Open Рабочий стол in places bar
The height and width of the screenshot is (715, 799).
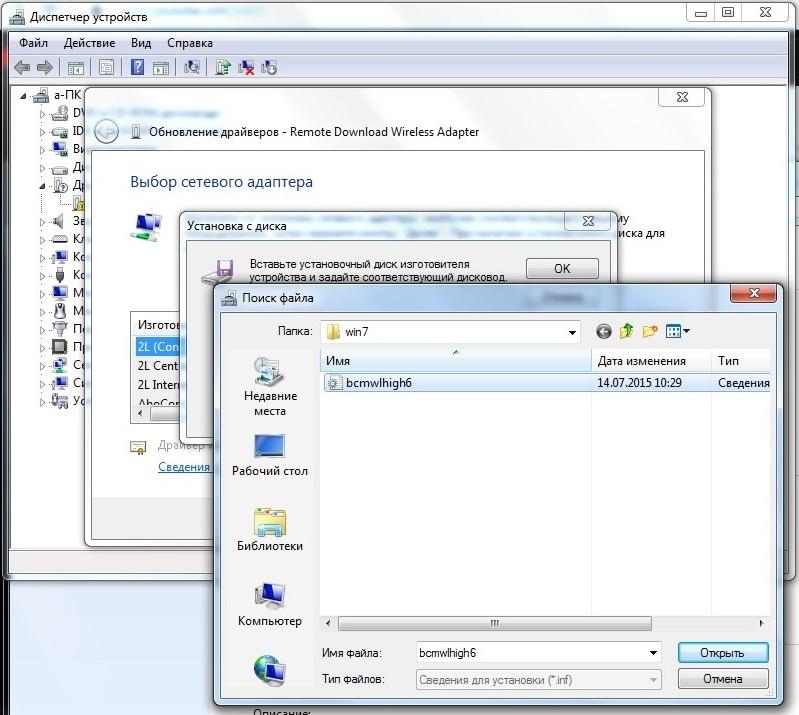[x=270, y=455]
